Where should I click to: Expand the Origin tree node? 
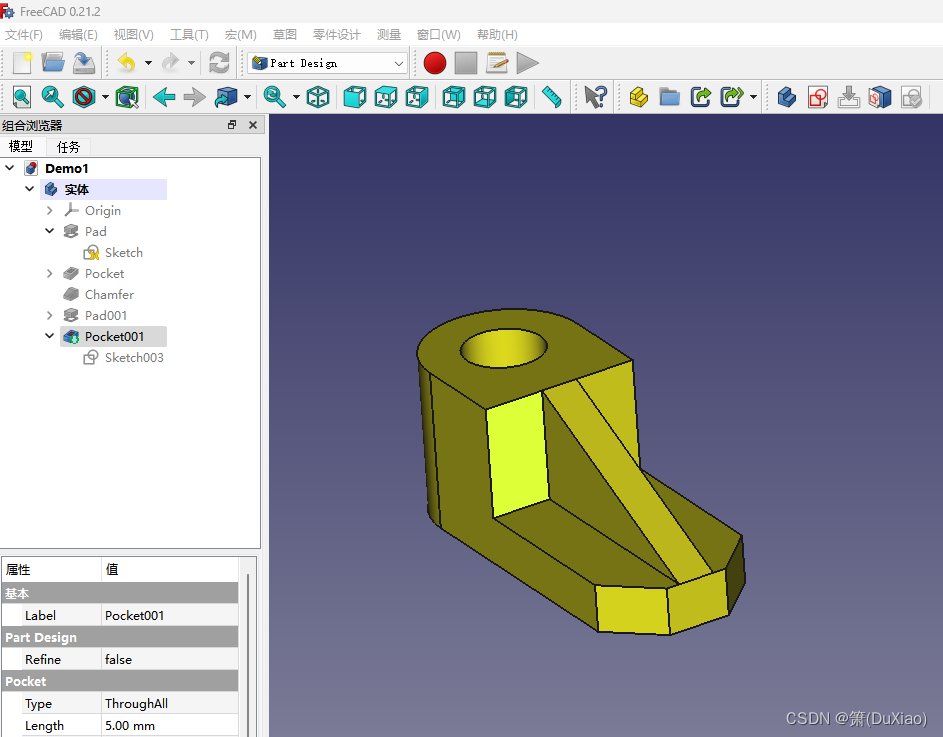pos(49,211)
